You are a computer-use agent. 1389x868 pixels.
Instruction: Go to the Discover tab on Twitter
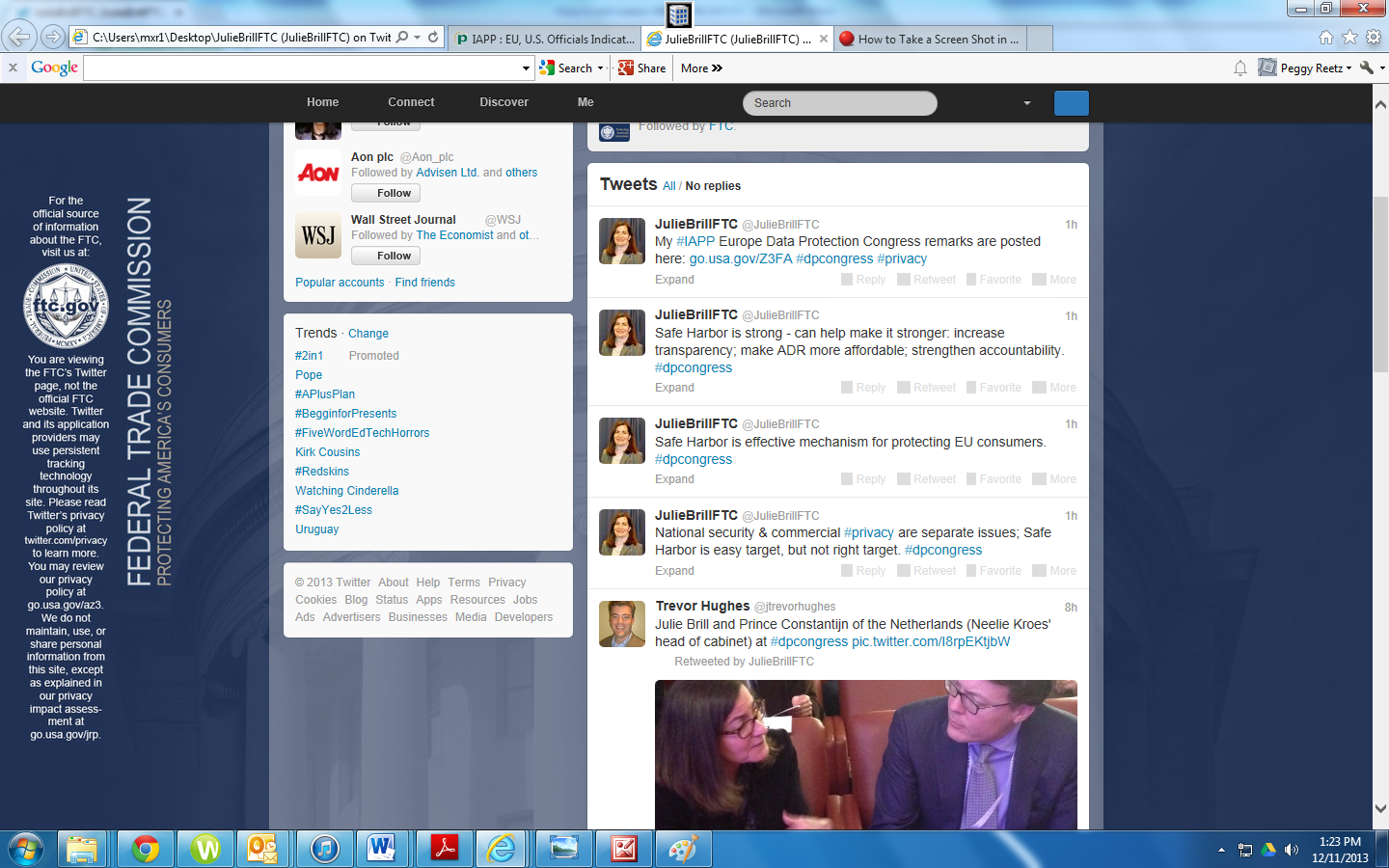tap(504, 102)
